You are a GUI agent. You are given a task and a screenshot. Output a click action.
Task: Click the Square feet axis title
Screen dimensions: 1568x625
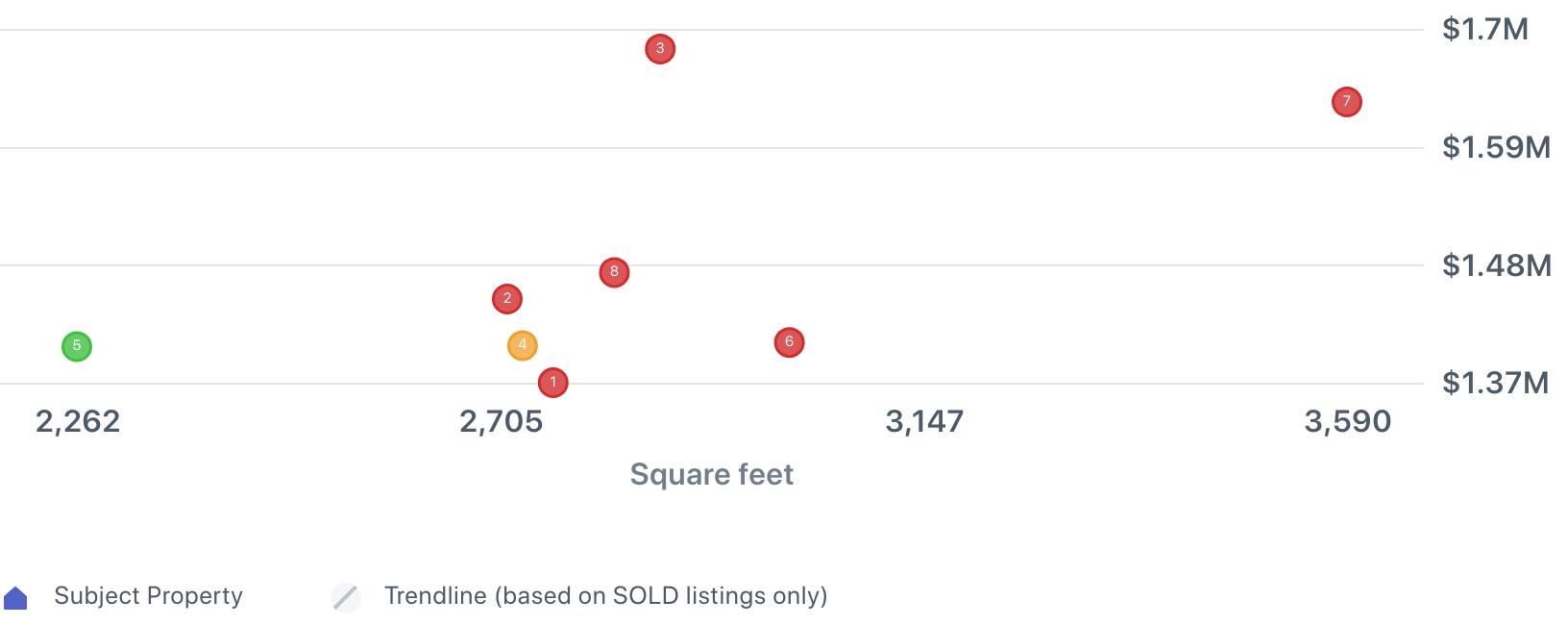tap(711, 474)
